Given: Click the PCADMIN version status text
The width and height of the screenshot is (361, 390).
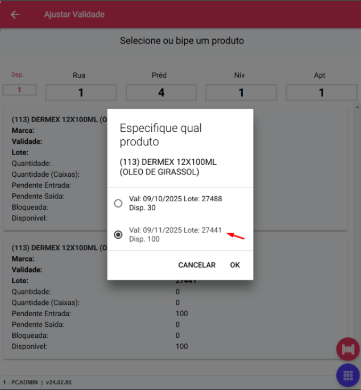Looking at the screenshot, I should (x=37, y=382).
